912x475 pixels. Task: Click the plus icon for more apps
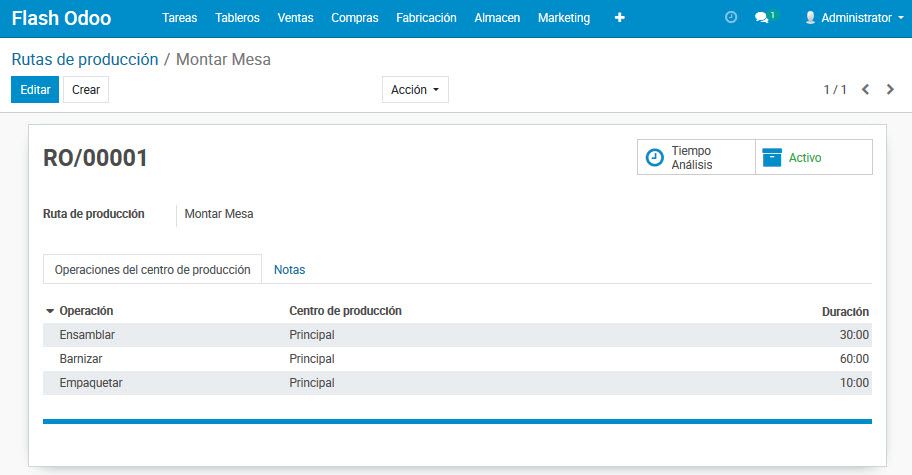coord(619,18)
